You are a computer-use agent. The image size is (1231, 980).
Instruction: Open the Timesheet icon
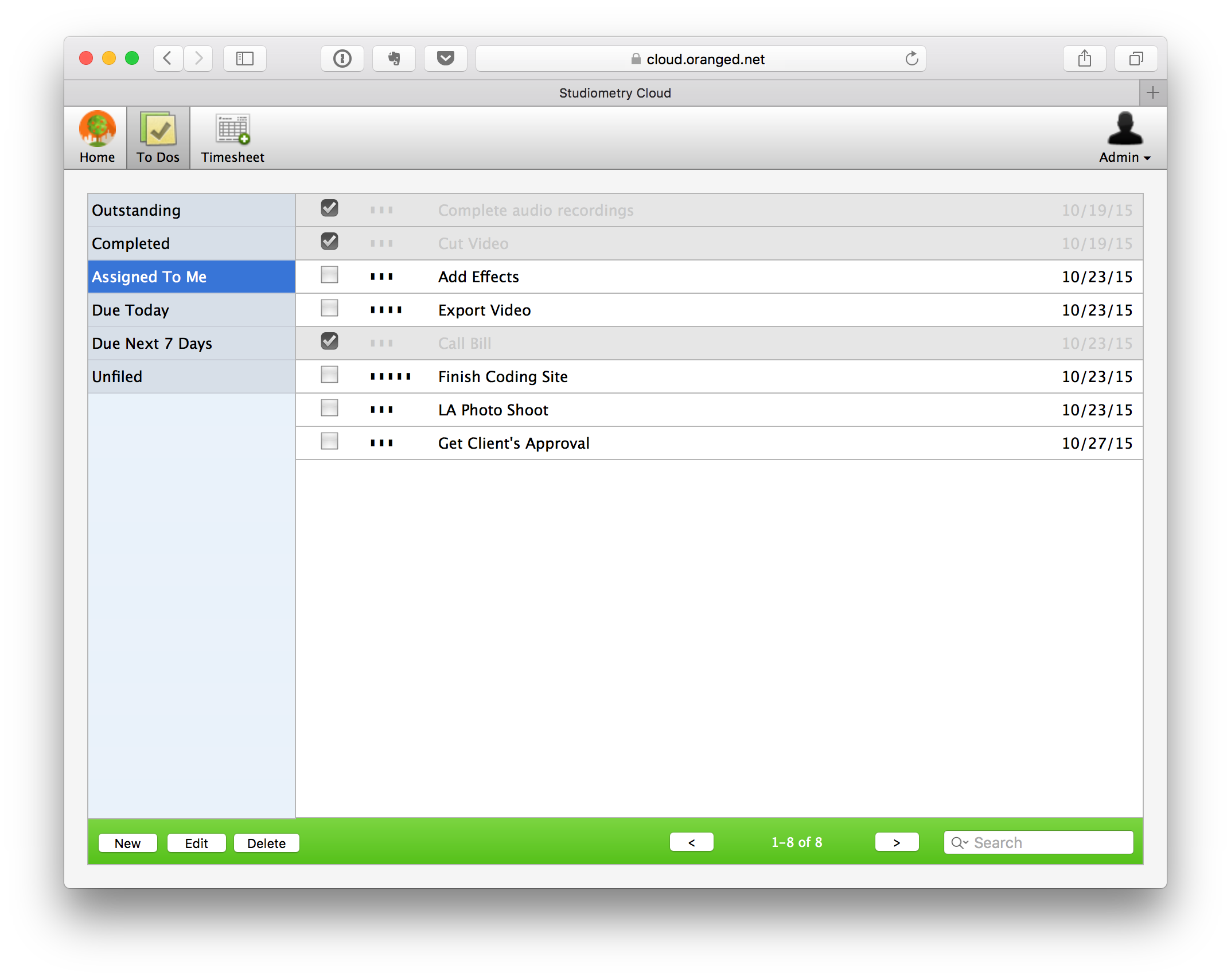[x=232, y=138]
